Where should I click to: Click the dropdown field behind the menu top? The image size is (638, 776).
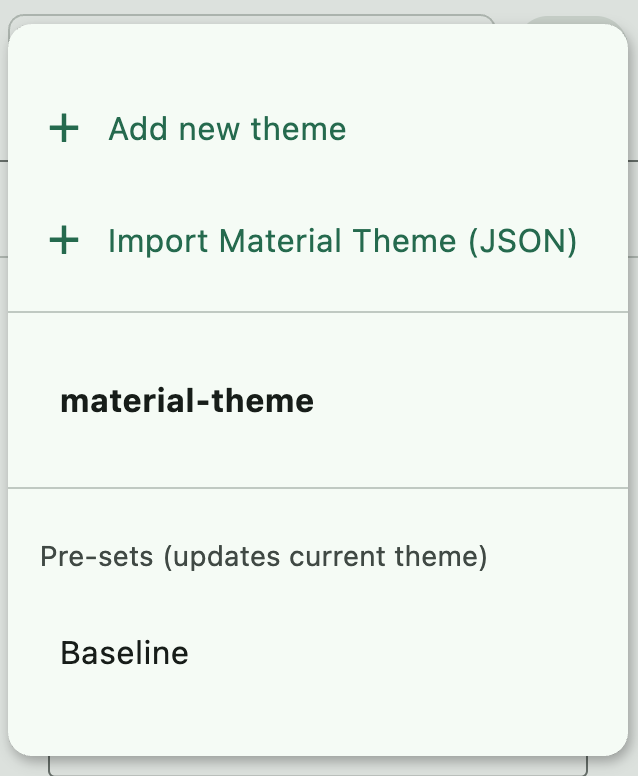pos(250,18)
